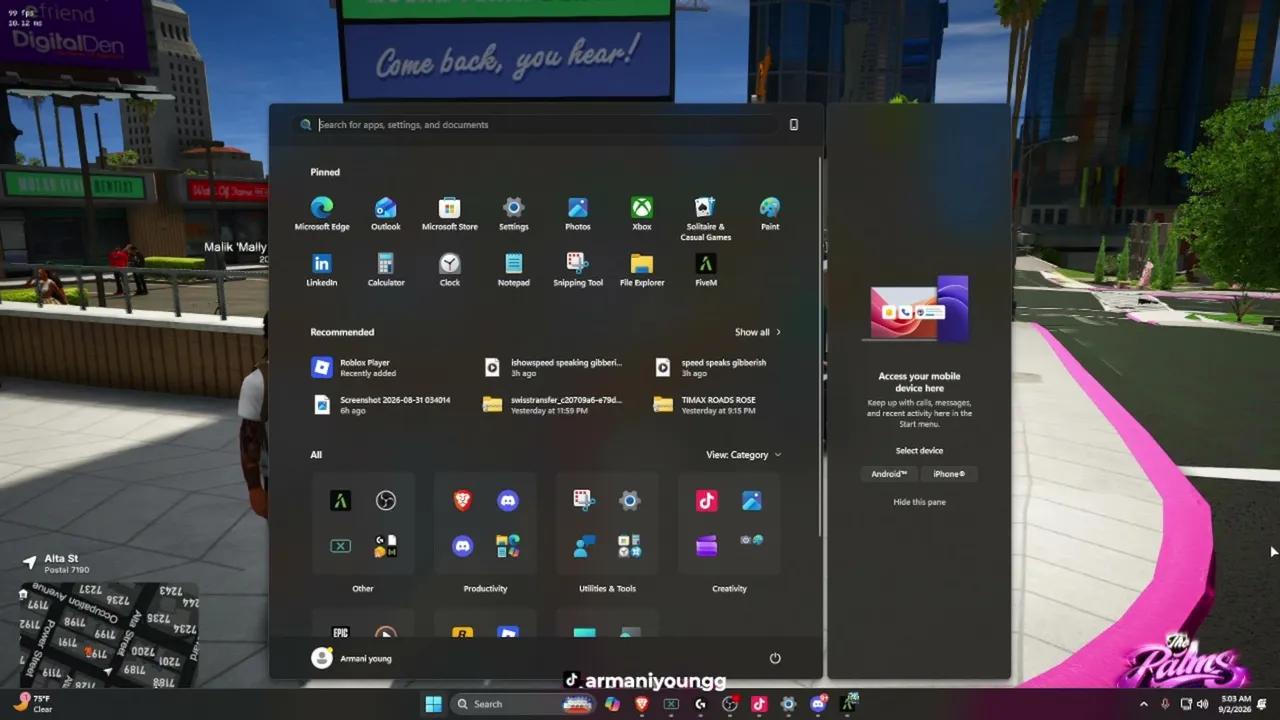The height and width of the screenshot is (720, 1280).
Task: Open TikTok from the taskbar
Action: (759, 704)
